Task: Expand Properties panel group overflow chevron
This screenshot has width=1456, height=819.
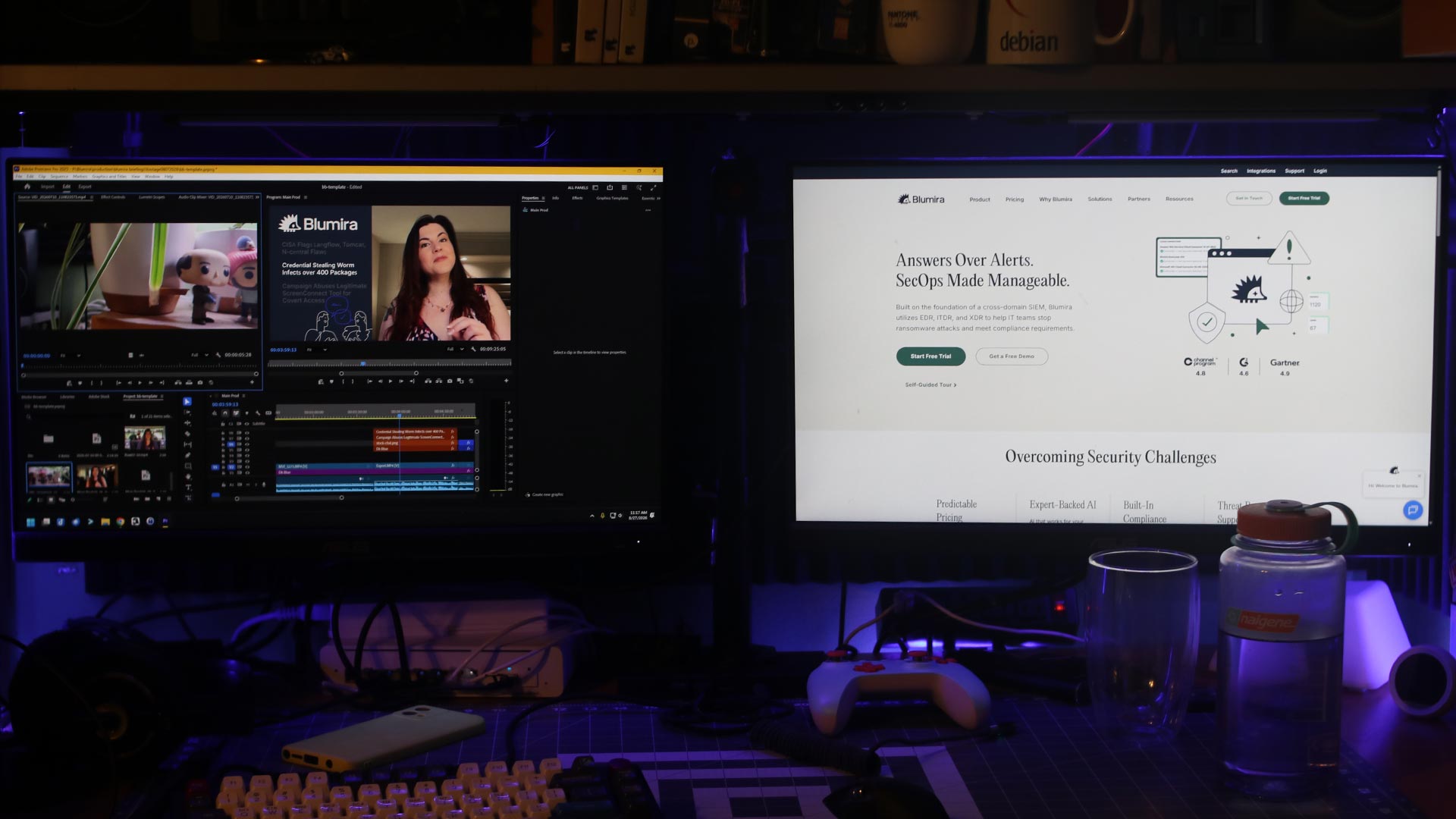Action: coord(658,199)
